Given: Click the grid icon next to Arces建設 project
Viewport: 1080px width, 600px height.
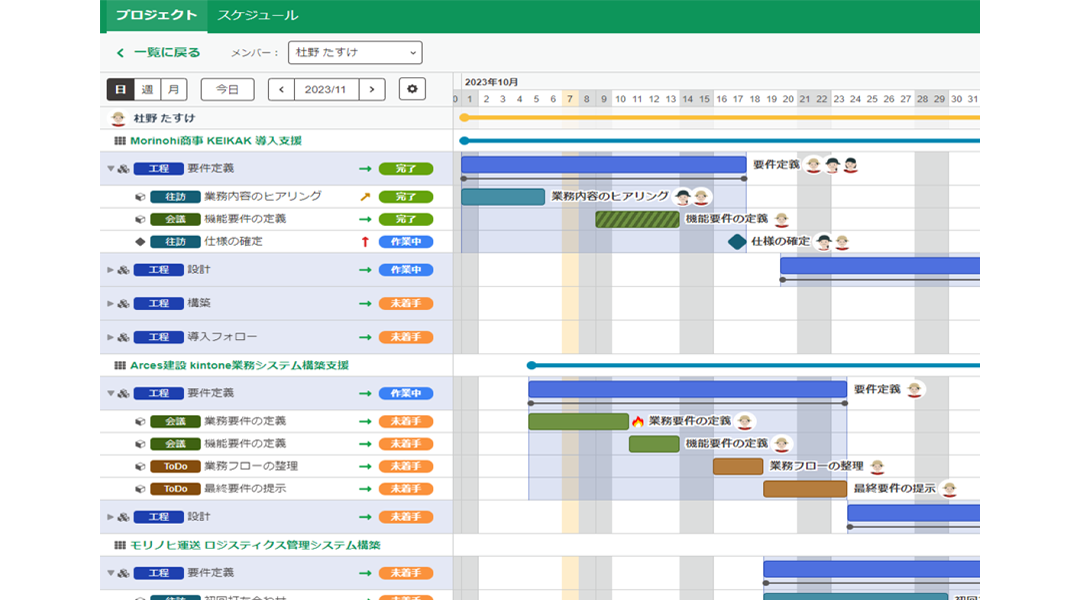Looking at the screenshot, I should [x=119, y=365].
